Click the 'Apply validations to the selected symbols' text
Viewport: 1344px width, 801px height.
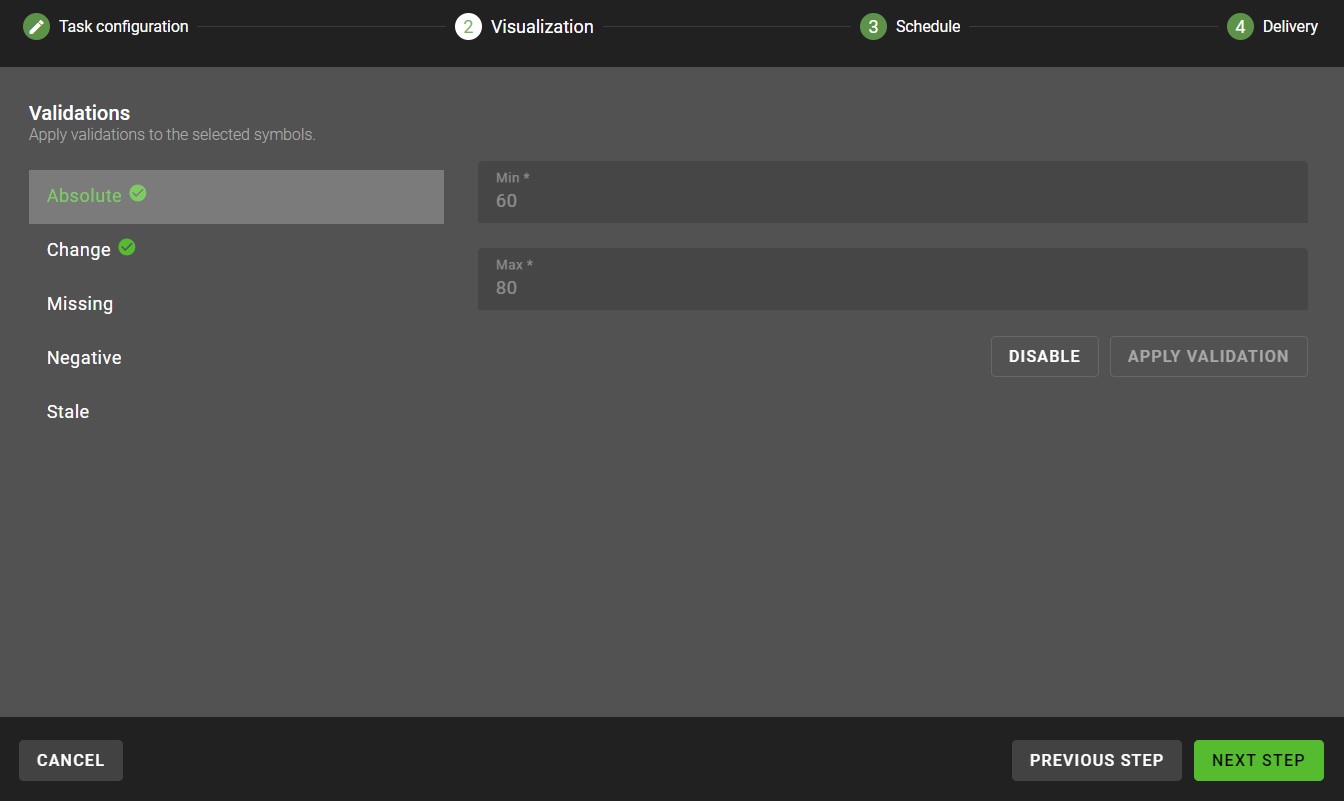pyautogui.click(x=172, y=134)
